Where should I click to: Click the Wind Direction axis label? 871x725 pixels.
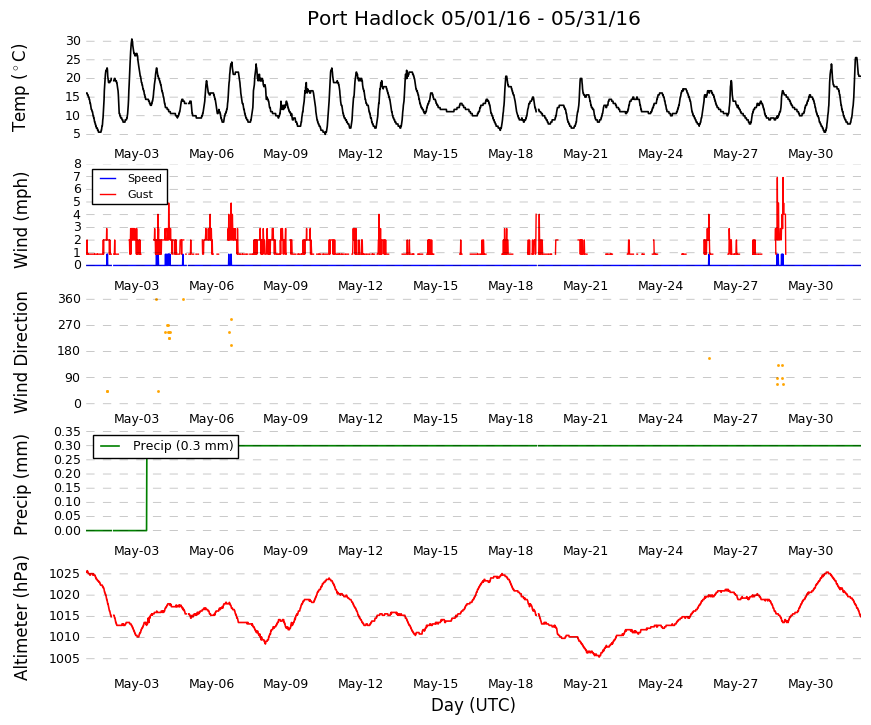pos(21,353)
